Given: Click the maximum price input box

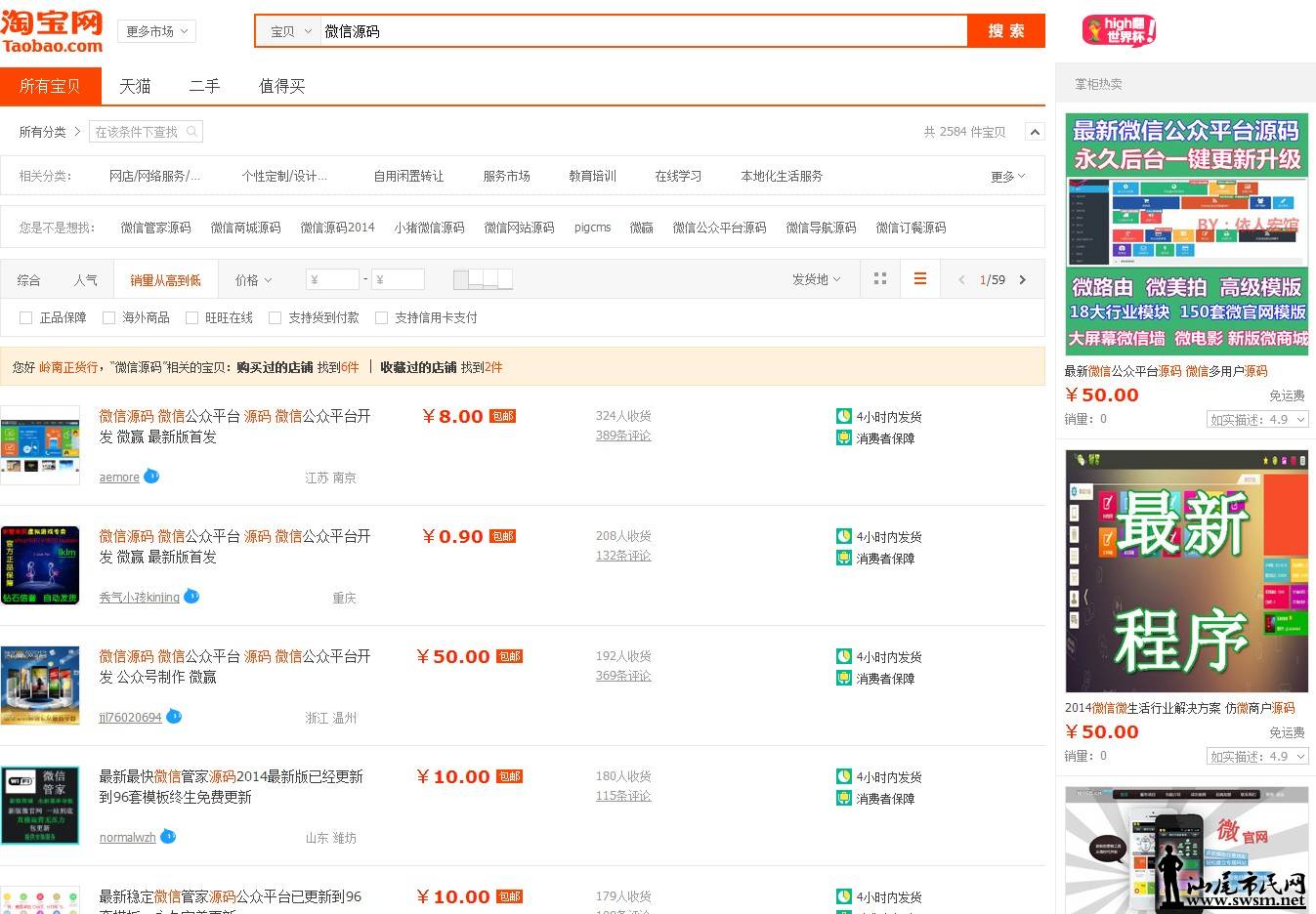Looking at the screenshot, I should click(x=398, y=279).
